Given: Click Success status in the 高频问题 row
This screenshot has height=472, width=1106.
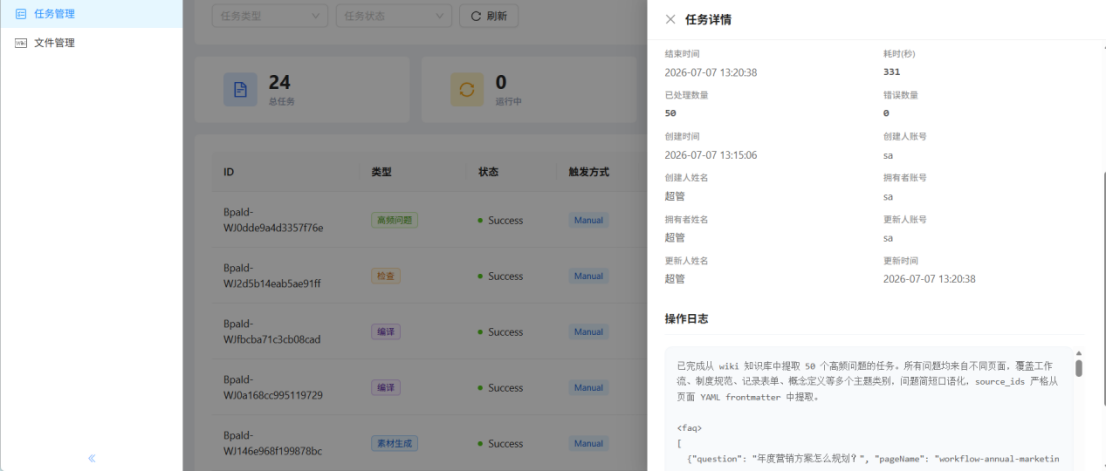Looking at the screenshot, I should 501,220.
